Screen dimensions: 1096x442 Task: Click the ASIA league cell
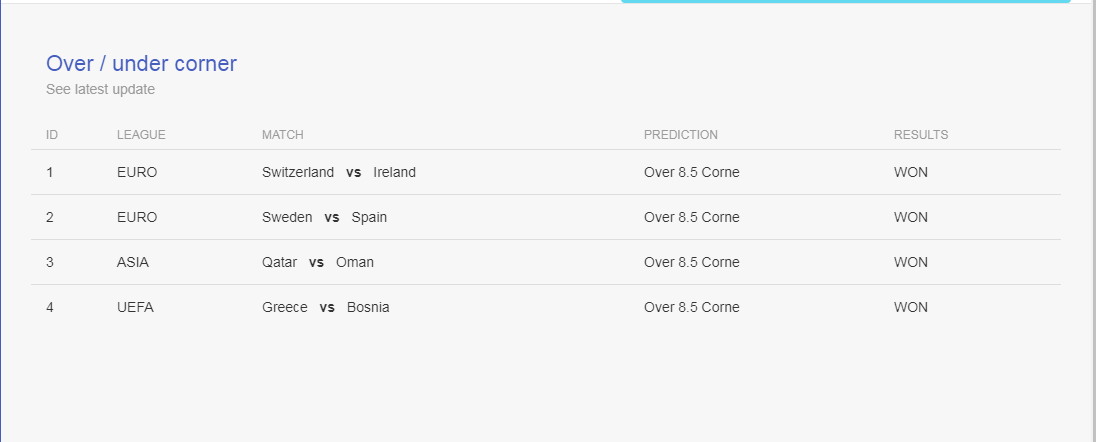tap(133, 262)
